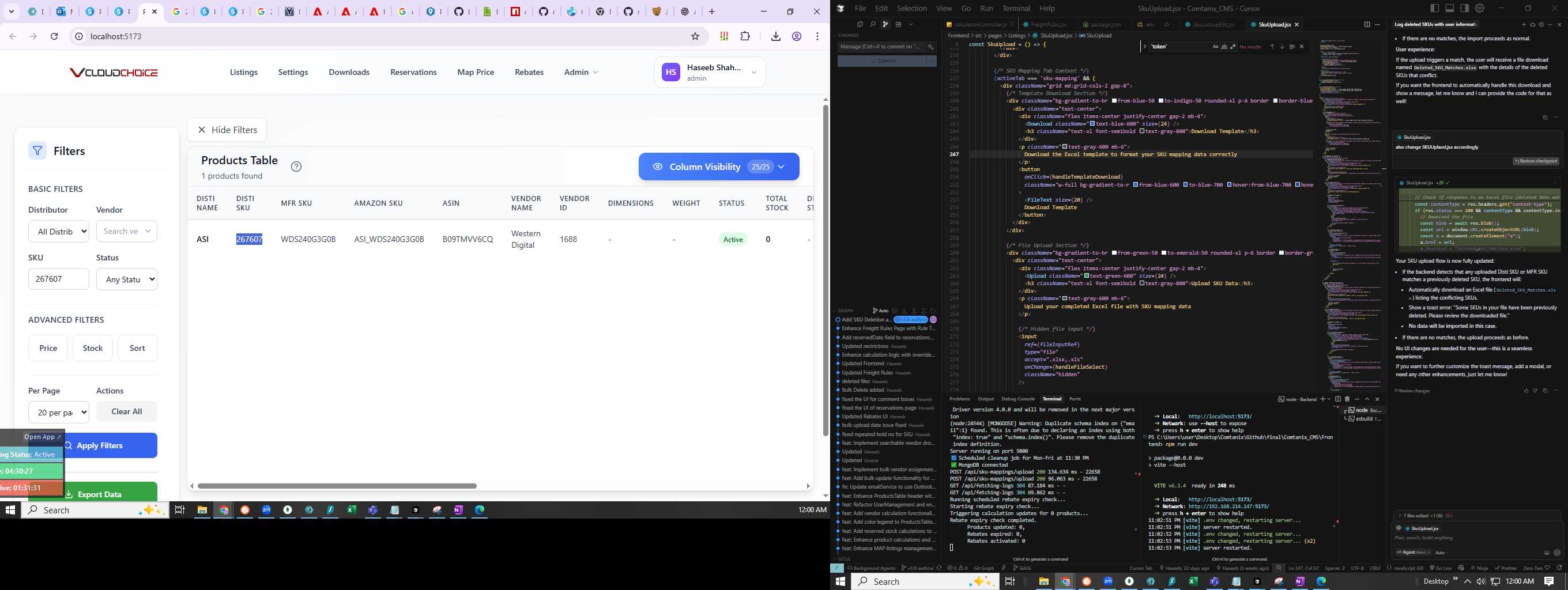Split the terminal in the panel
Image resolution: width=1568 pixels, height=590 pixels.
point(1338,399)
